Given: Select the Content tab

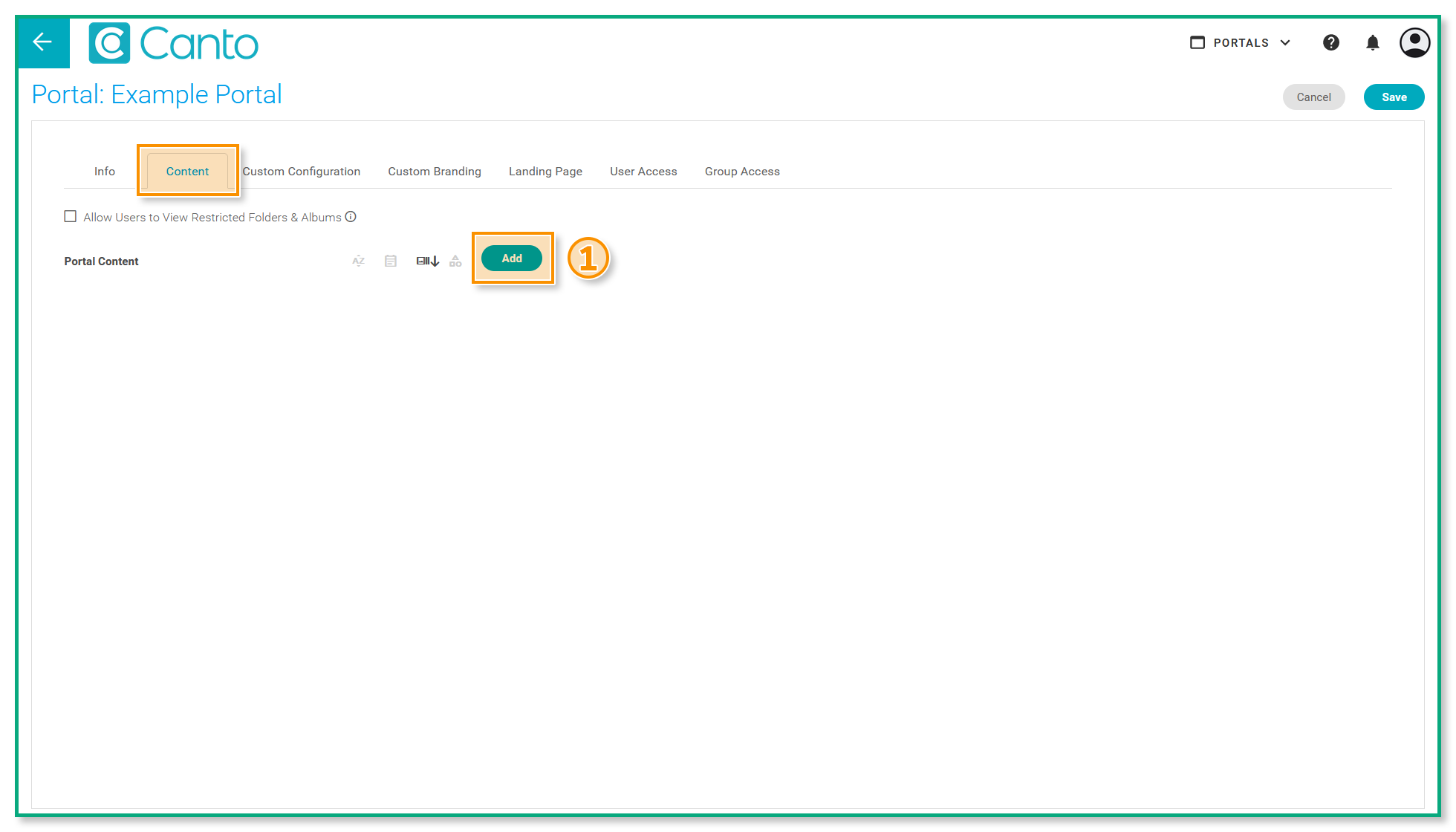Looking at the screenshot, I should 187,171.
